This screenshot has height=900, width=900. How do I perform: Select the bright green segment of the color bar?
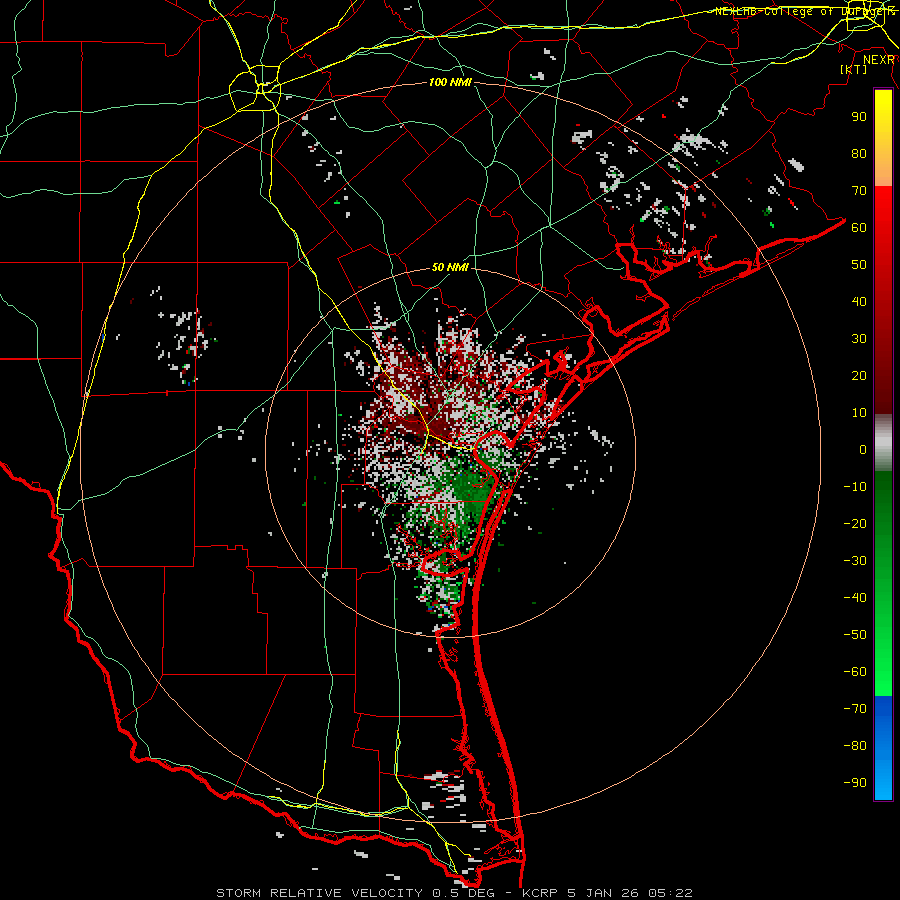click(883, 584)
